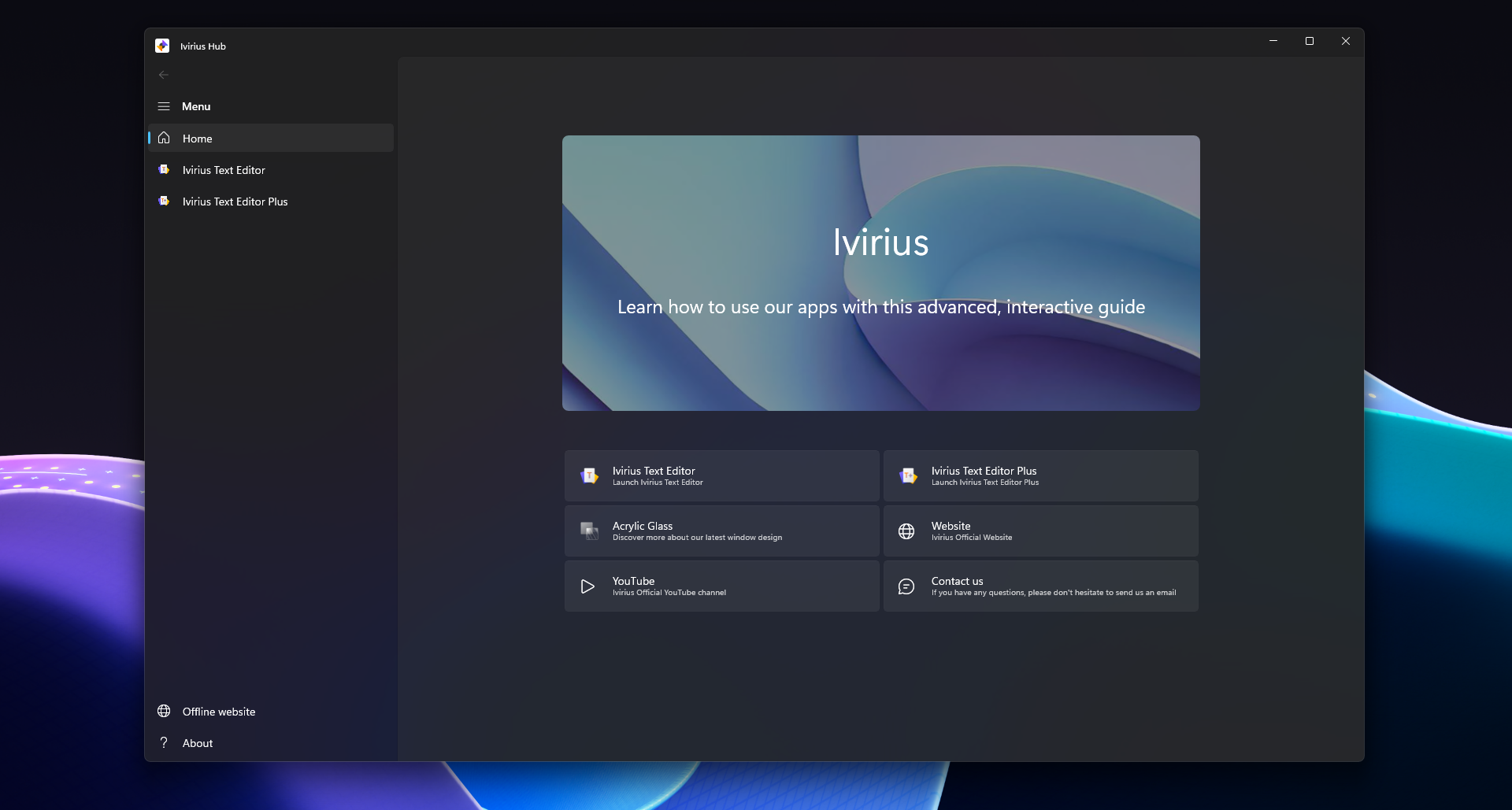Open the Offline website sidebar entry
Image resolution: width=1512 pixels, height=810 pixels.
pos(218,711)
